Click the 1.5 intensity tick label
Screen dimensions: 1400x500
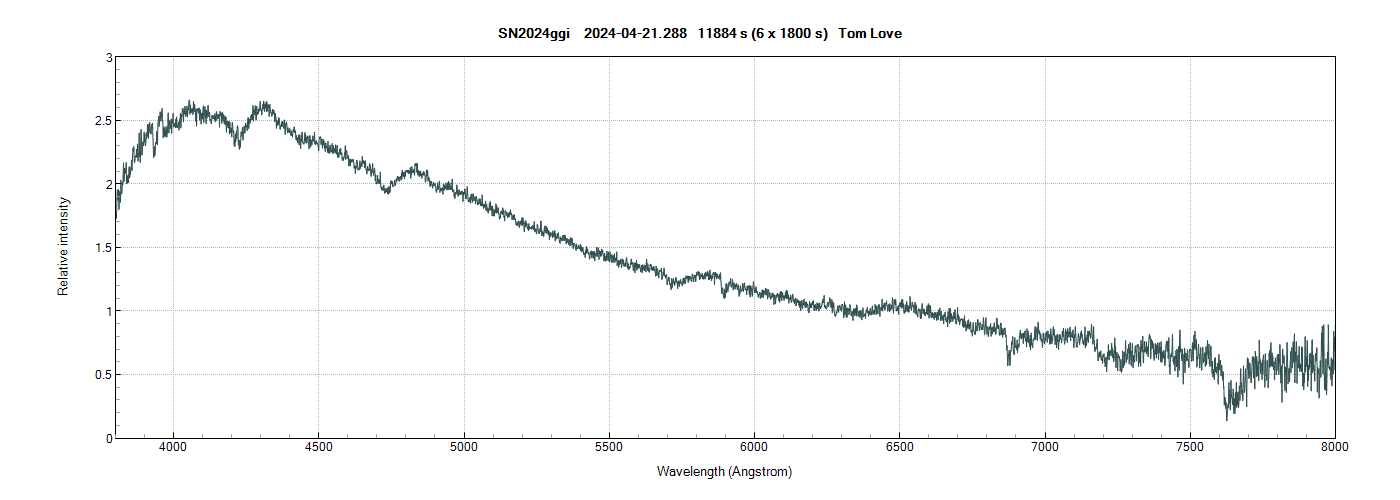(x=102, y=248)
